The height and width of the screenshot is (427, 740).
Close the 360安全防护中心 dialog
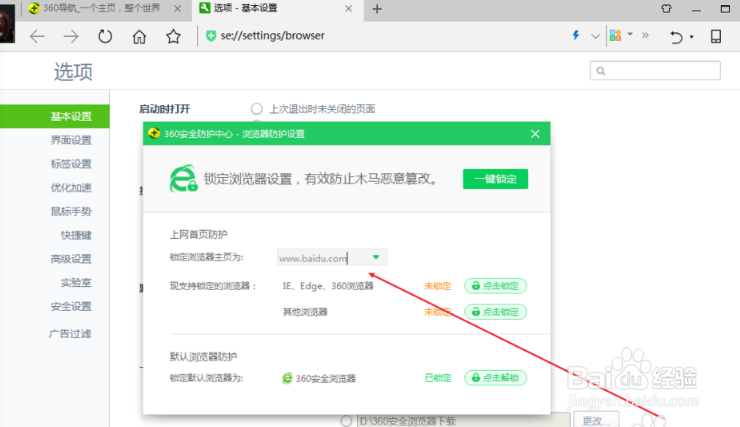535,134
